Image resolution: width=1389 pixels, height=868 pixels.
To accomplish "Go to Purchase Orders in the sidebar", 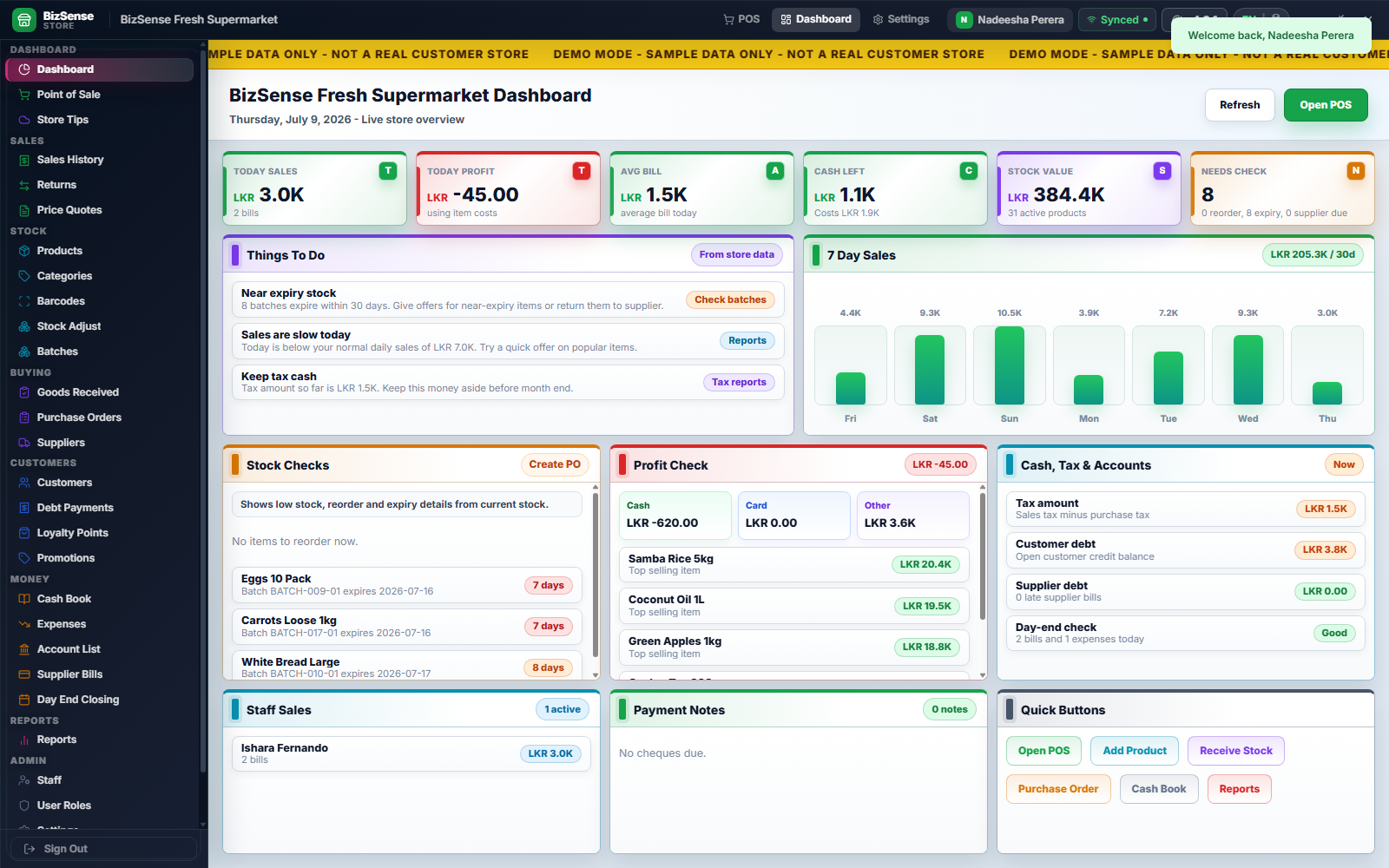I will [100, 418].
